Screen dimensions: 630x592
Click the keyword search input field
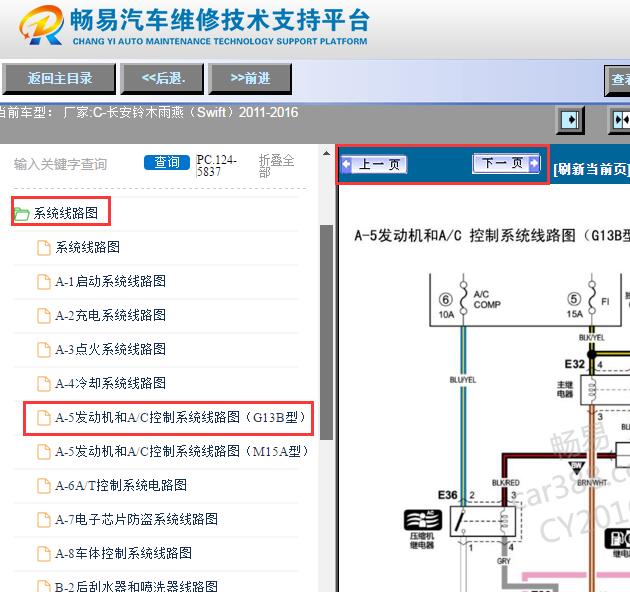click(x=74, y=164)
